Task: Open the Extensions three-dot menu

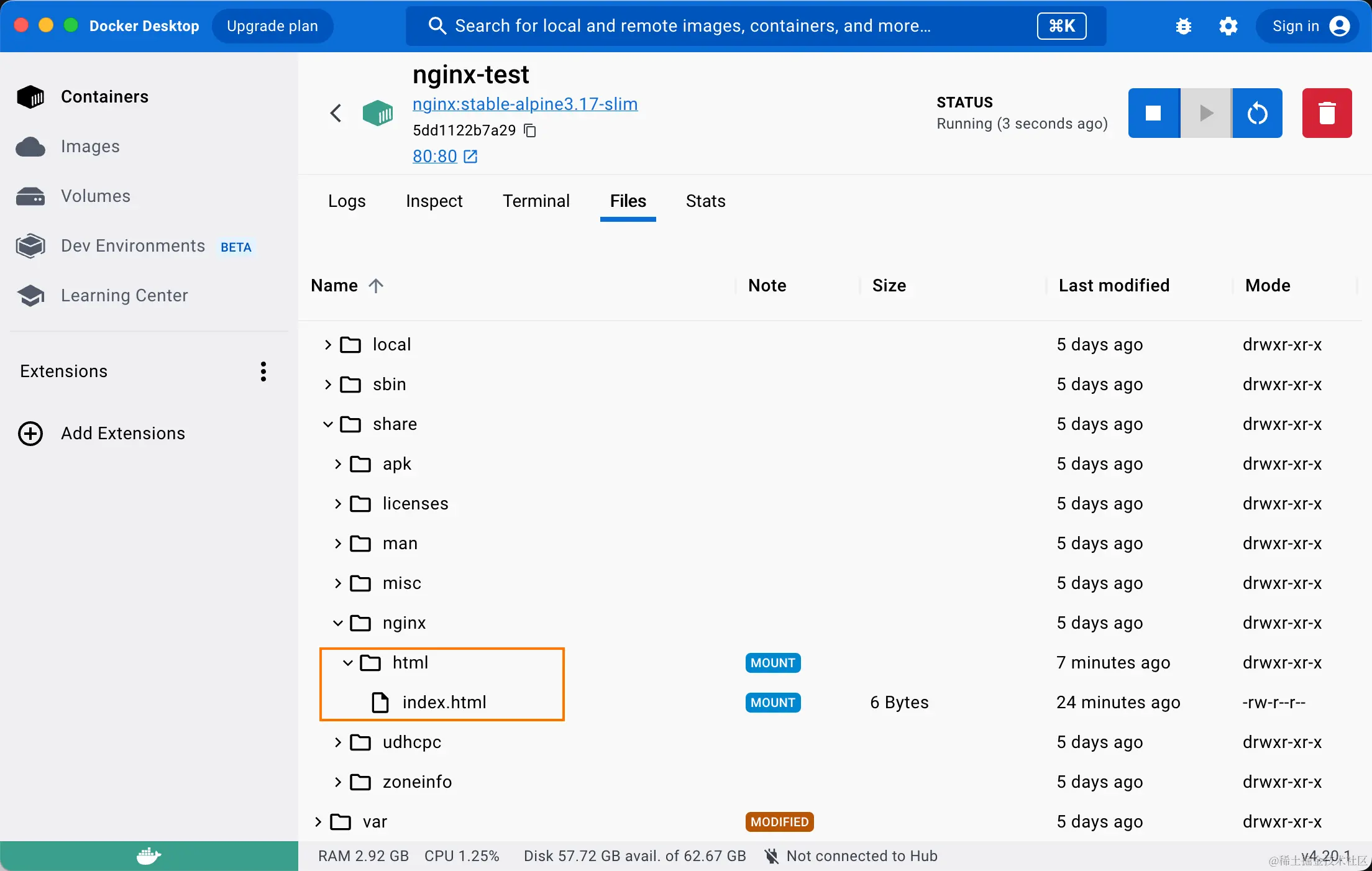Action: coord(263,372)
